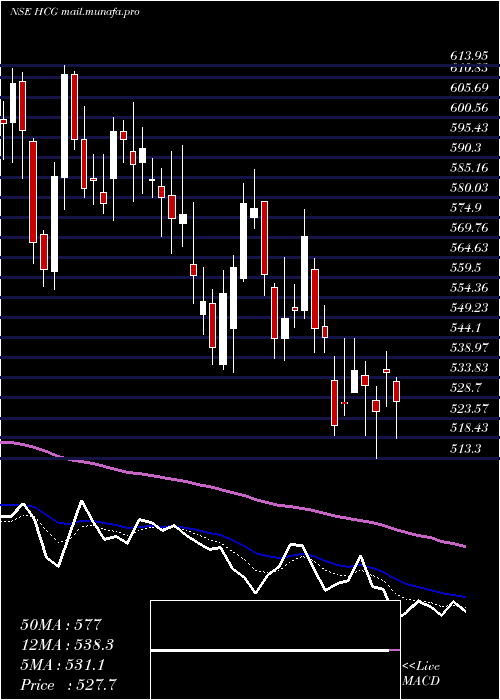
Task: Click the 605.69 price axis label
Action: [468, 88]
